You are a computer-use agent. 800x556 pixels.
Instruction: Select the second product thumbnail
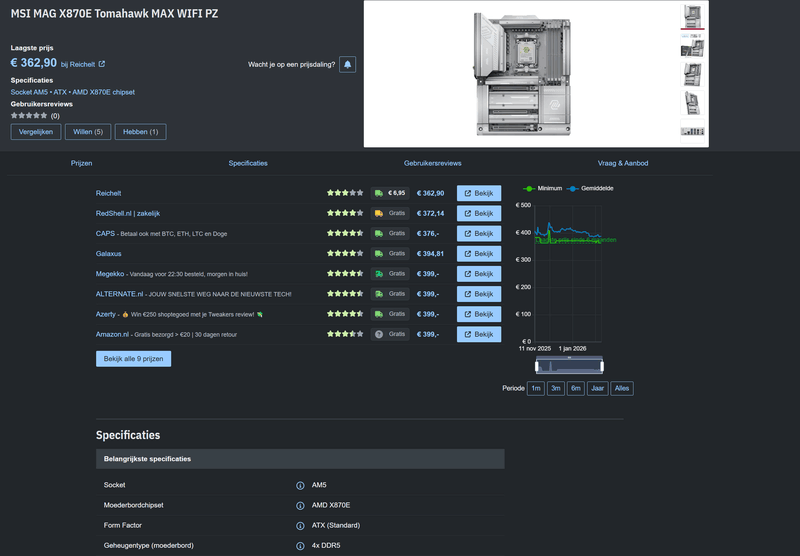point(692,46)
